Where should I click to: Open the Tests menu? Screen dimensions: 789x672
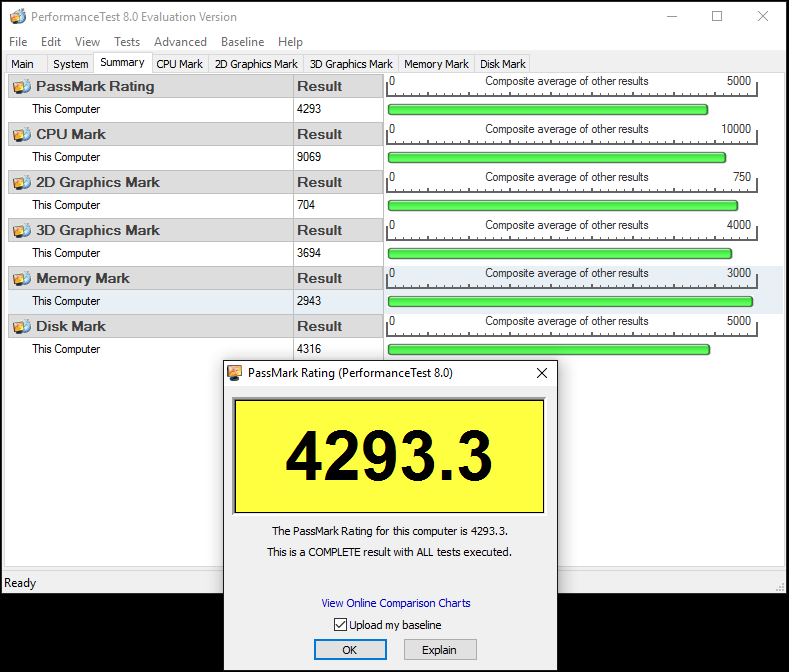(x=127, y=42)
